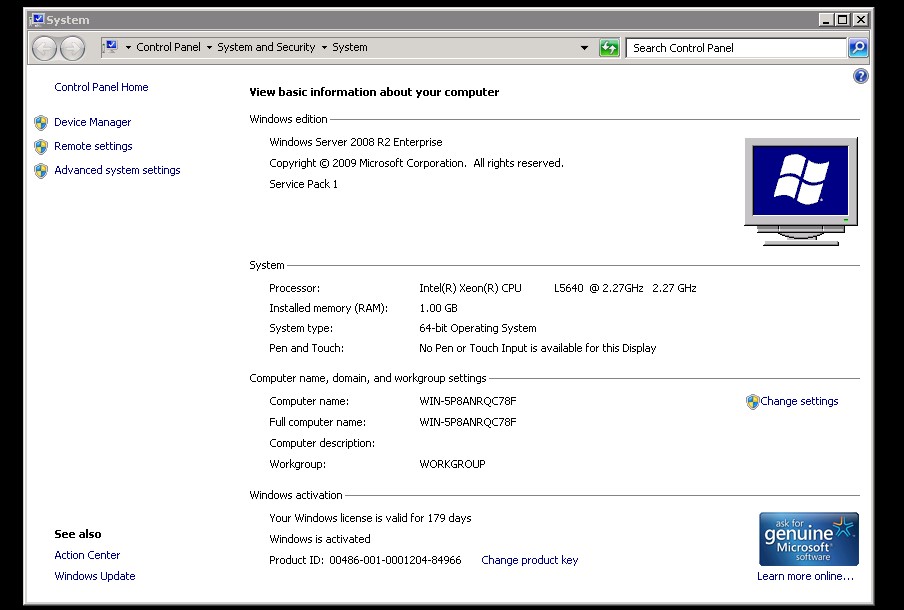Expand the arrow before System breadcrumb

point(324,47)
